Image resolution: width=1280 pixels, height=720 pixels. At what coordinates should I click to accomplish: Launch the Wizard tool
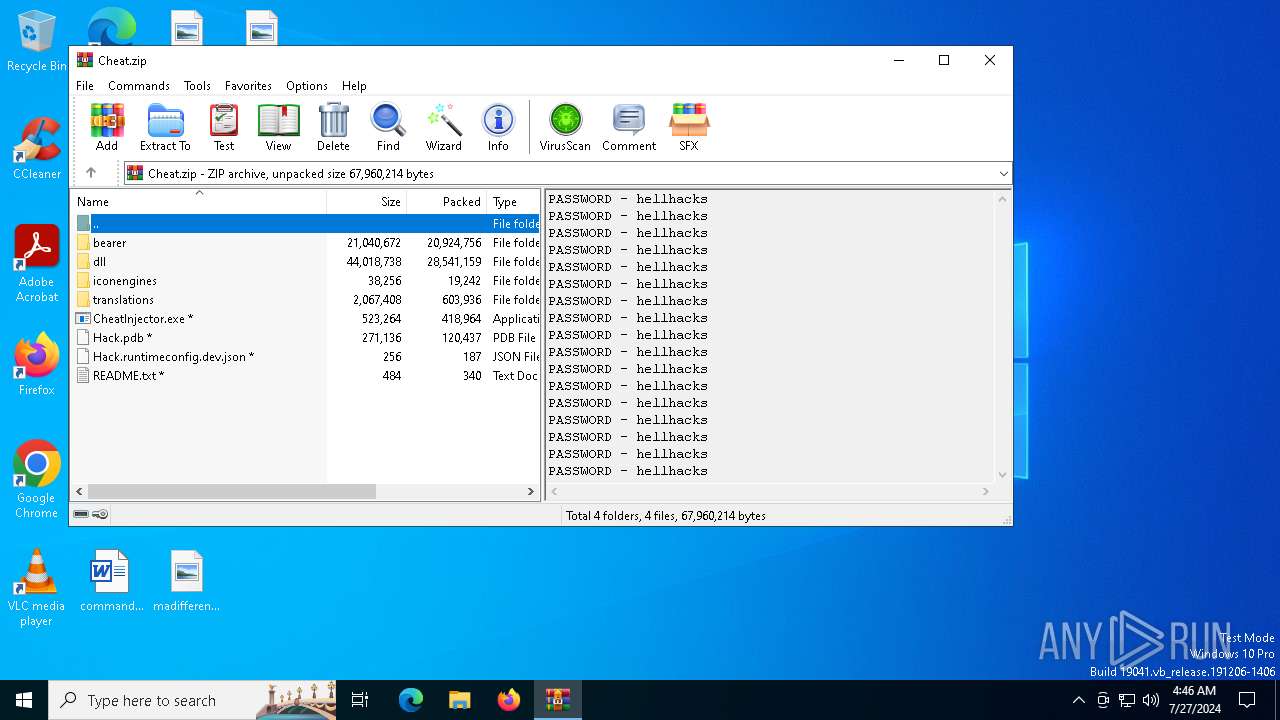pos(443,127)
